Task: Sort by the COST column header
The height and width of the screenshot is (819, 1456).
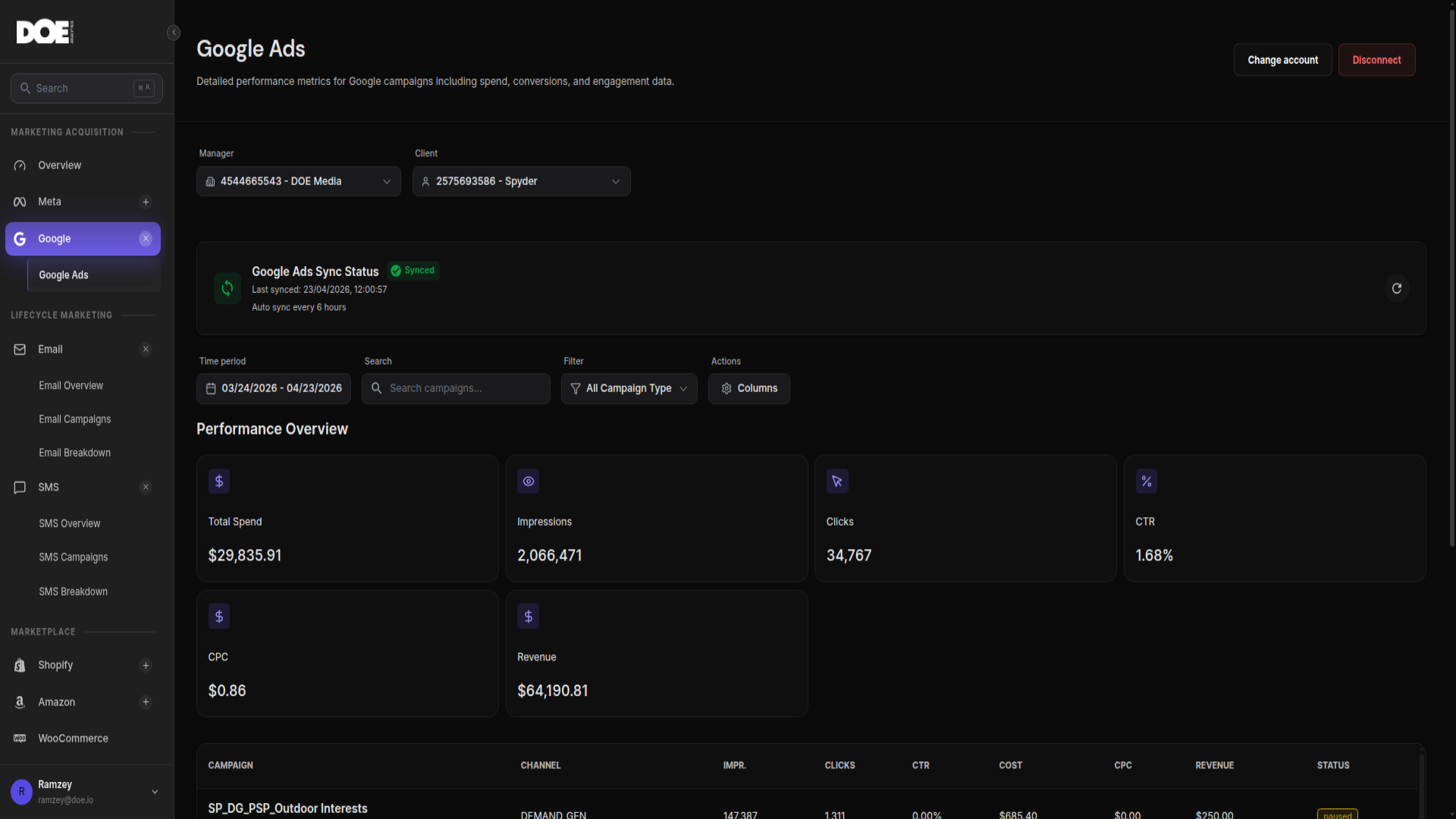Action: coord(1011,766)
